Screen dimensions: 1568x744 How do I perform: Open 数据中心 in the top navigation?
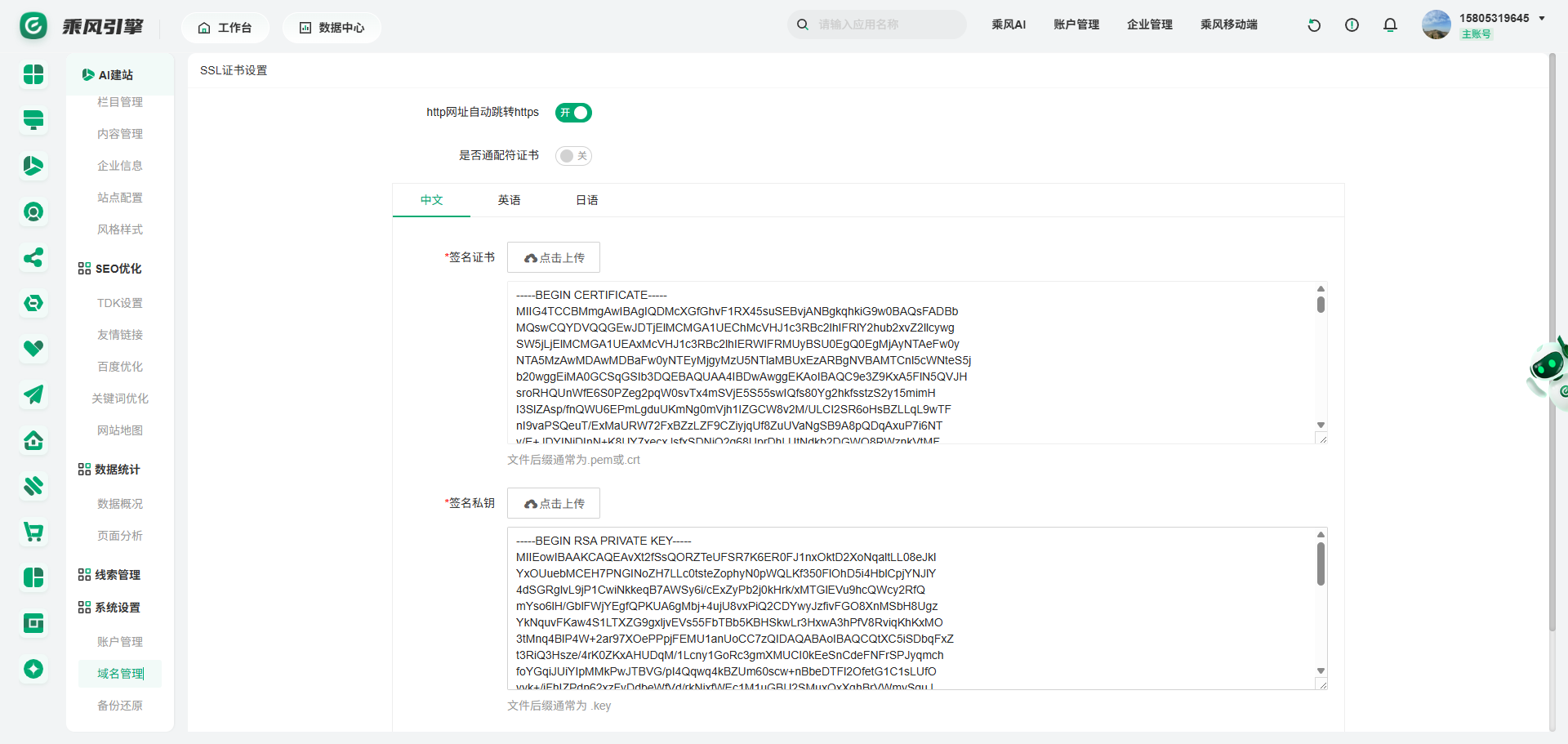332,28
